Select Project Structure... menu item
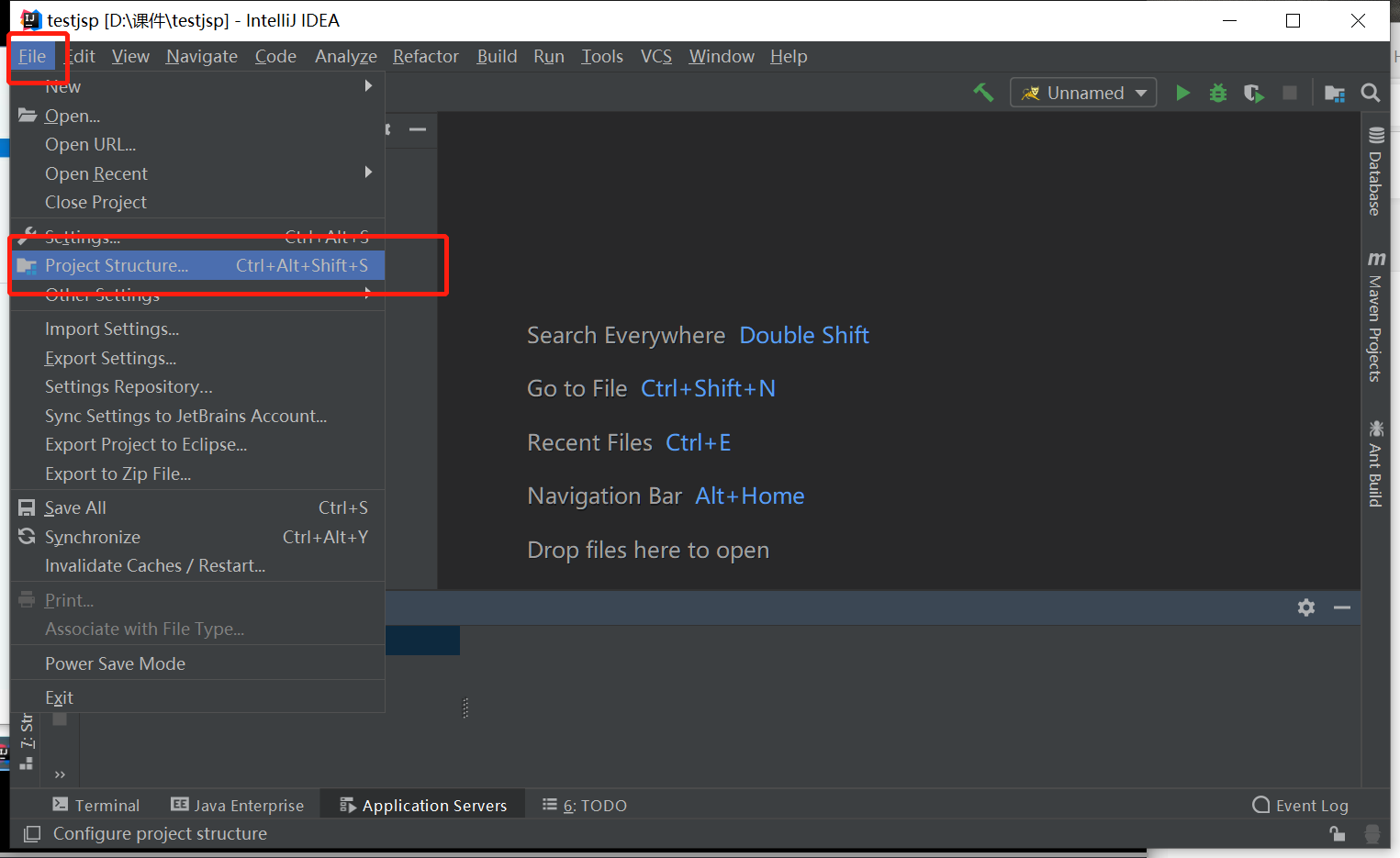 point(197,265)
